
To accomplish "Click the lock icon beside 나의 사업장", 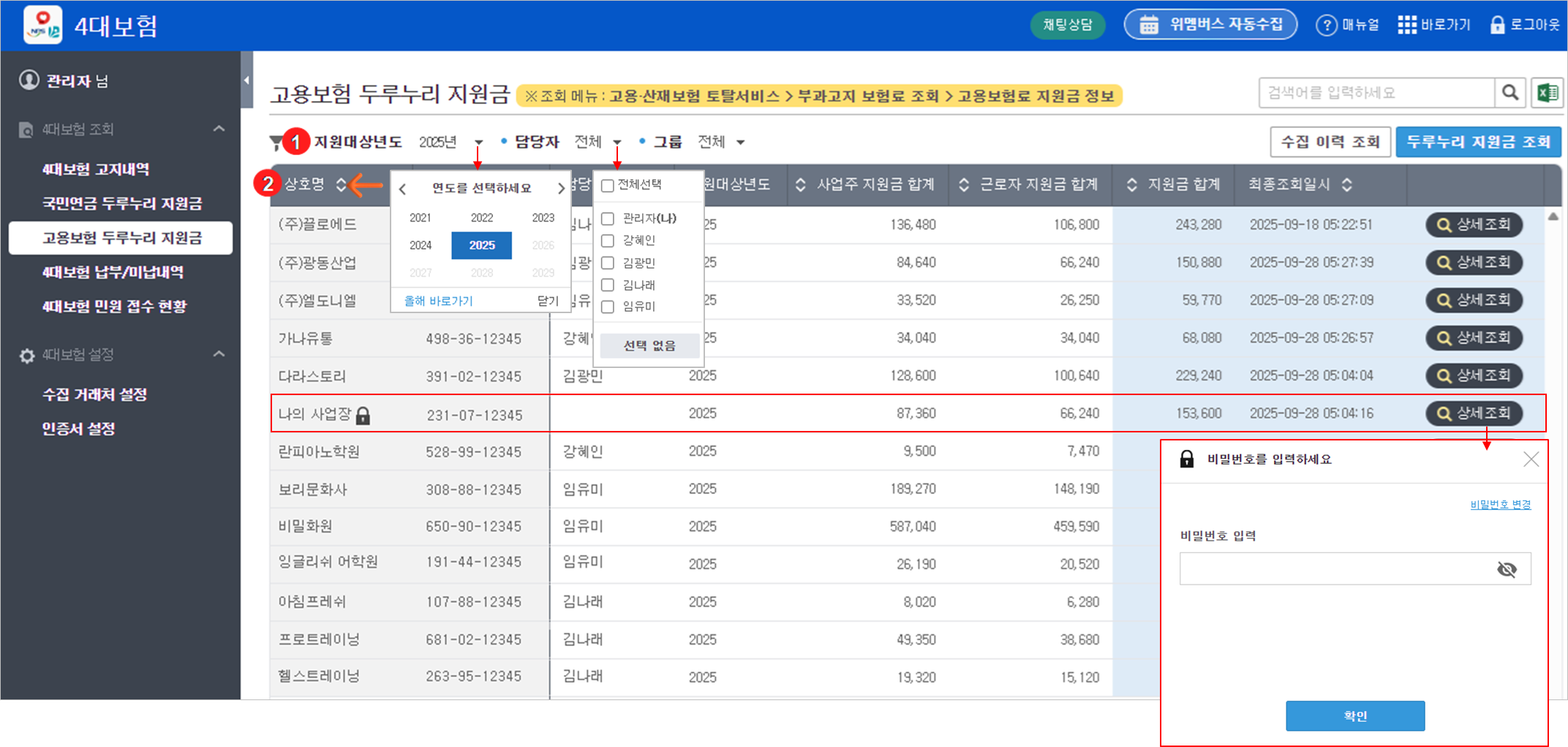I will [363, 416].
